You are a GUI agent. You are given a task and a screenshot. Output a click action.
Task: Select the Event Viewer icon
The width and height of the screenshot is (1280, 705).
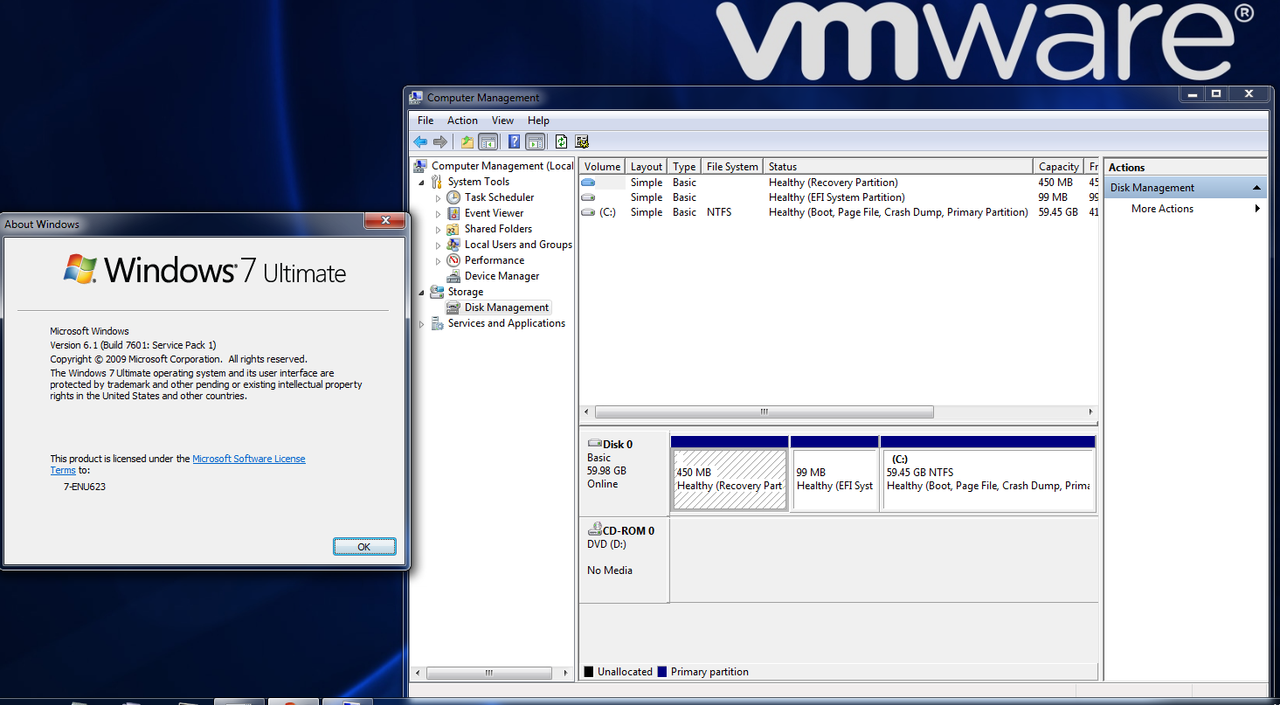click(454, 213)
